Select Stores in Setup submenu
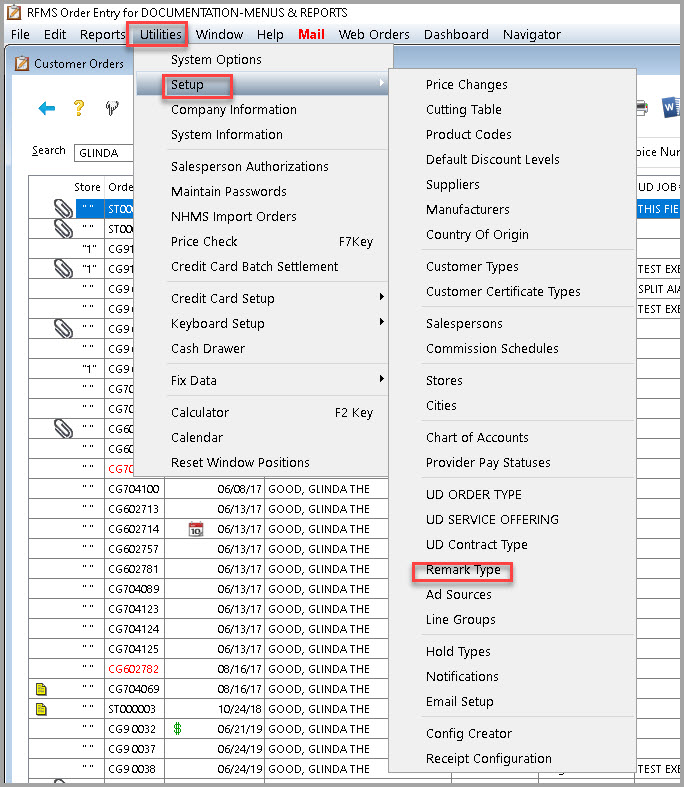This screenshot has height=787, width=684. pos(444,380)
